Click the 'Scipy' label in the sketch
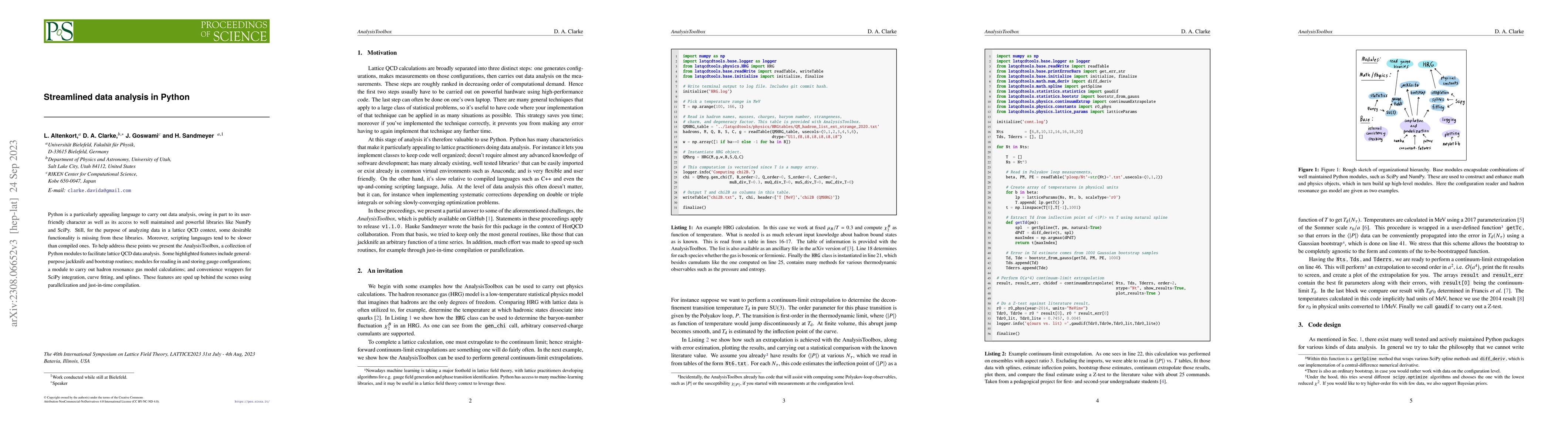 pyautogui.click(x=1460, y=102)
